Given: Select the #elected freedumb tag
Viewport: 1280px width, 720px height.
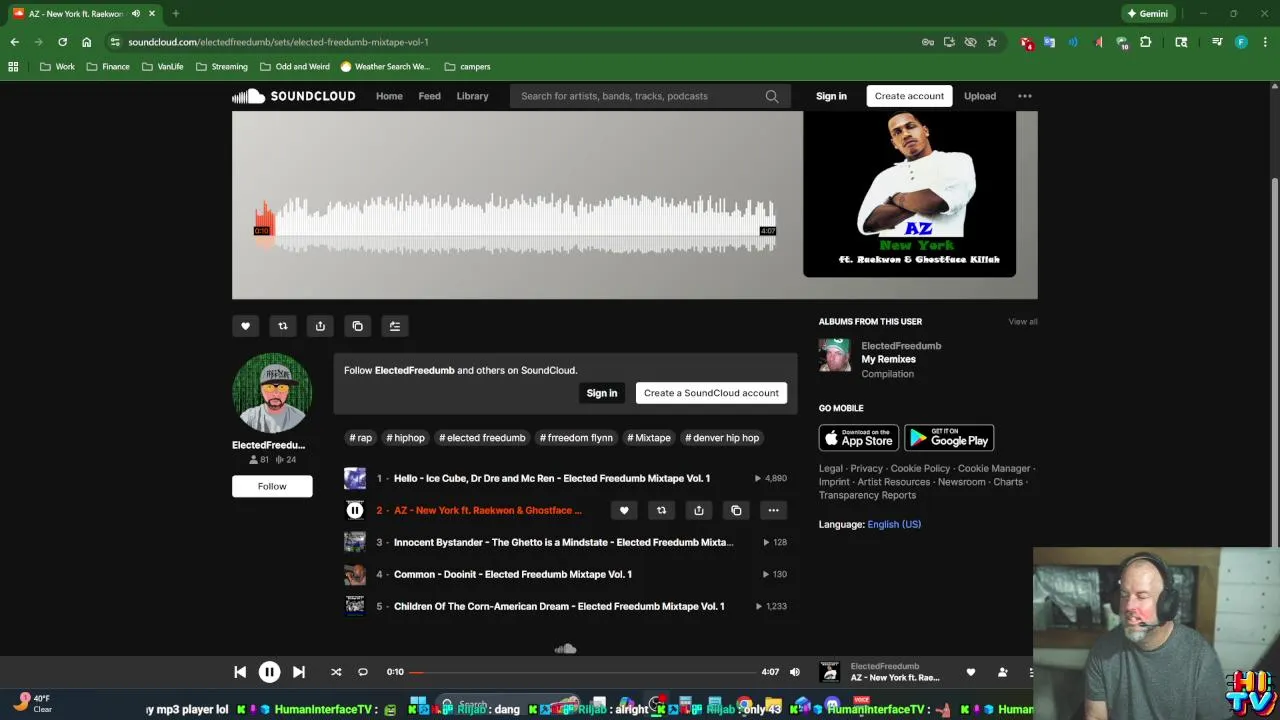Looking at the screenshot, I should pos(482,438).
